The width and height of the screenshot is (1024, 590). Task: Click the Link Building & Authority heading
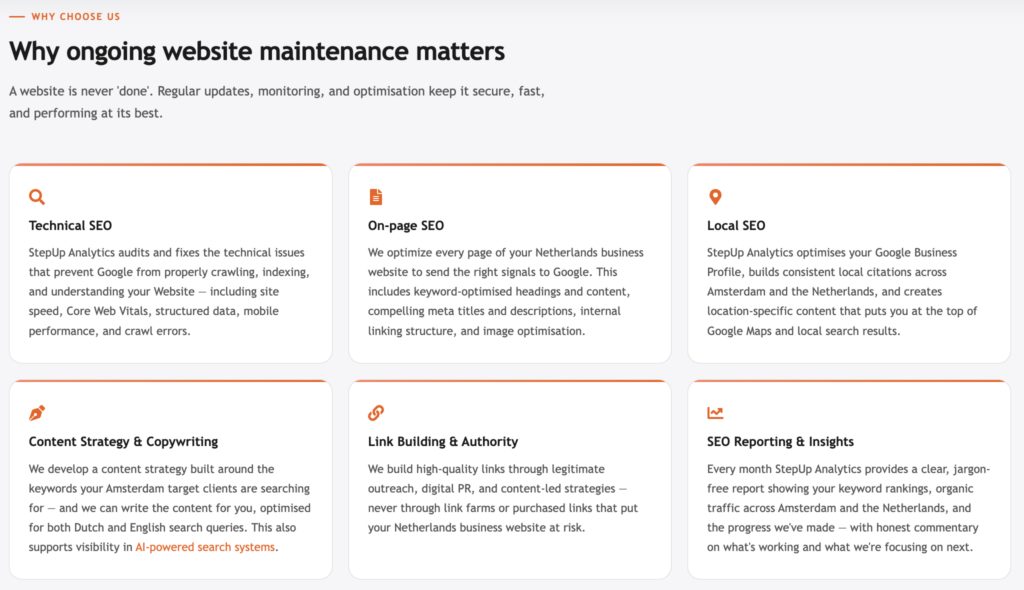click(443, 442)
